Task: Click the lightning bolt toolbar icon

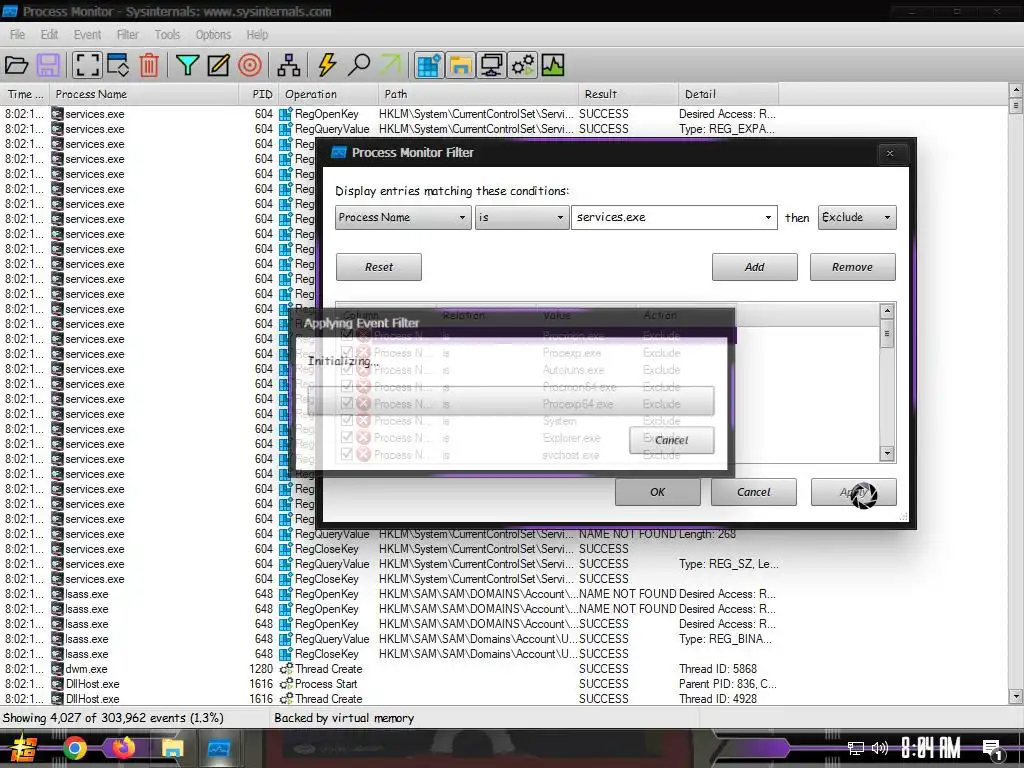Action: click(x=327, y=65)
